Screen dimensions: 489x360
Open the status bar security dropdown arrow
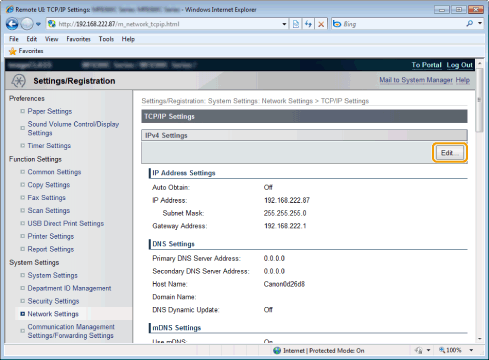click(428, 350)
